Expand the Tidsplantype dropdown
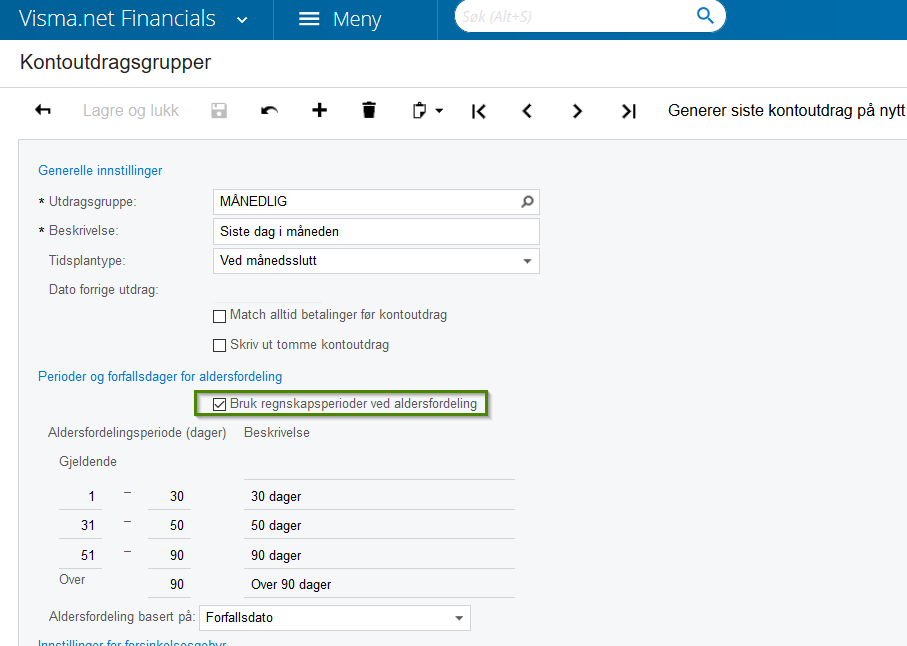Viewport: 907px width, 646px height. coord(527,262)
